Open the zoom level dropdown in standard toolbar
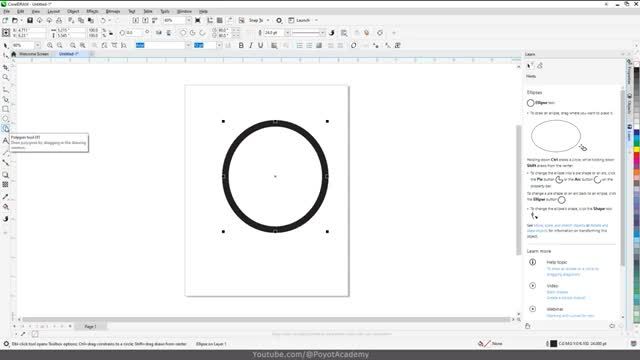This screenshot has height=360, width=640. (x=189, y=20)
